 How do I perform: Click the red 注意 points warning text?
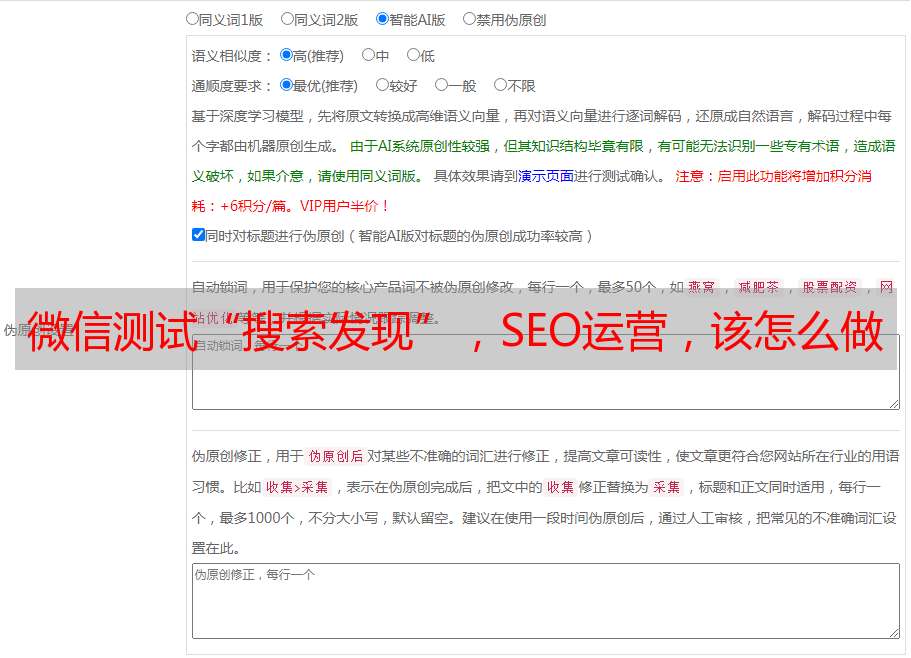tap(532, 191)
